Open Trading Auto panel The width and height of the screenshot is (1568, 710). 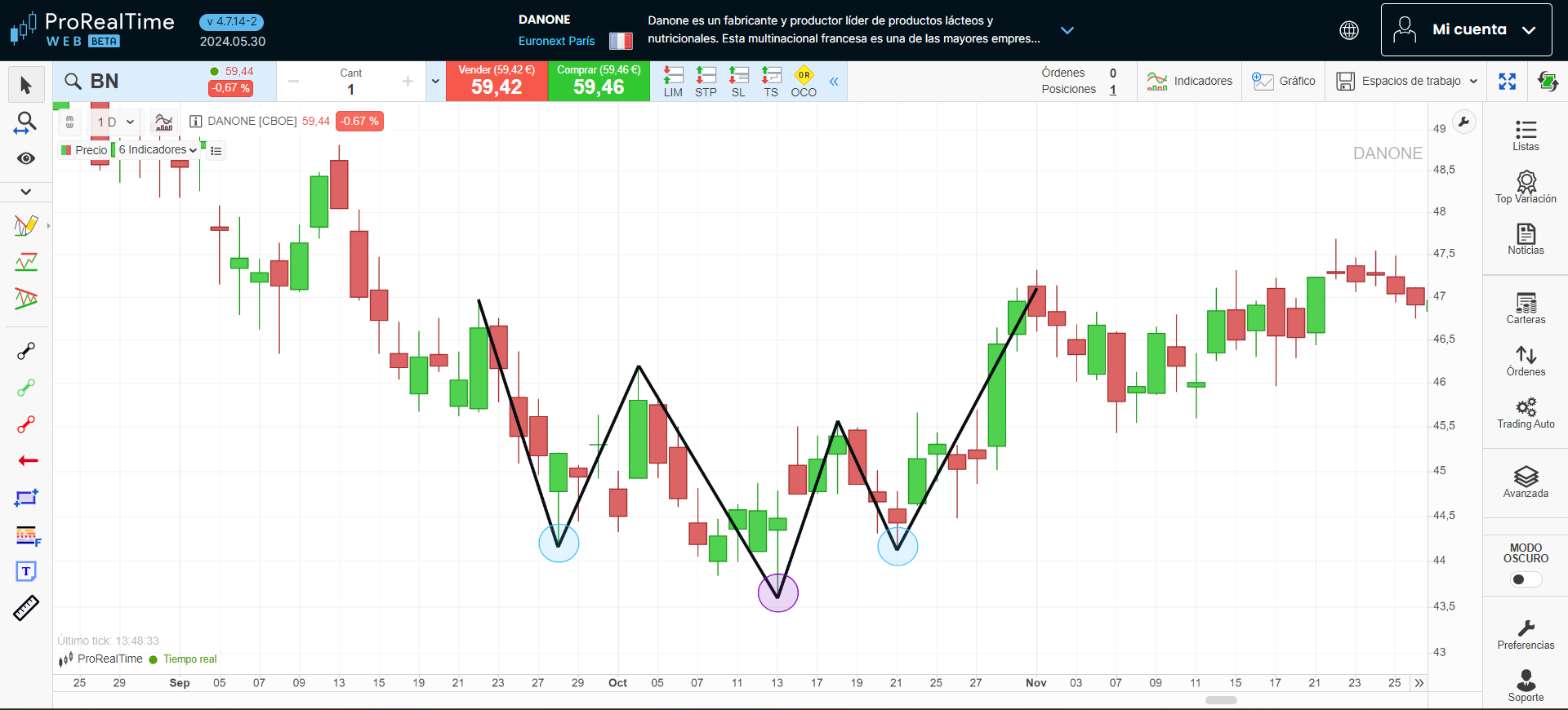[x=1526, y=413]
